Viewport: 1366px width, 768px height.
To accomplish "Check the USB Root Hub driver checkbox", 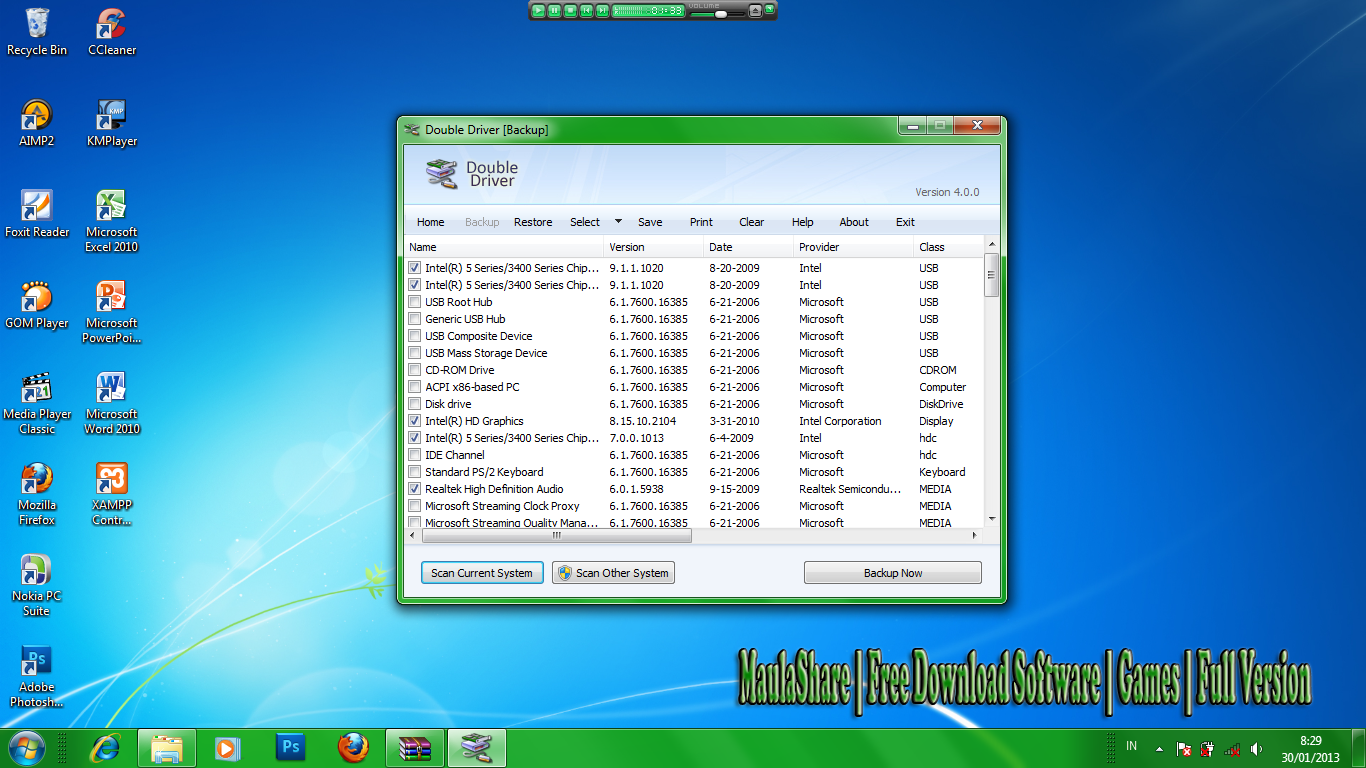I will click(x=414, y=302).
